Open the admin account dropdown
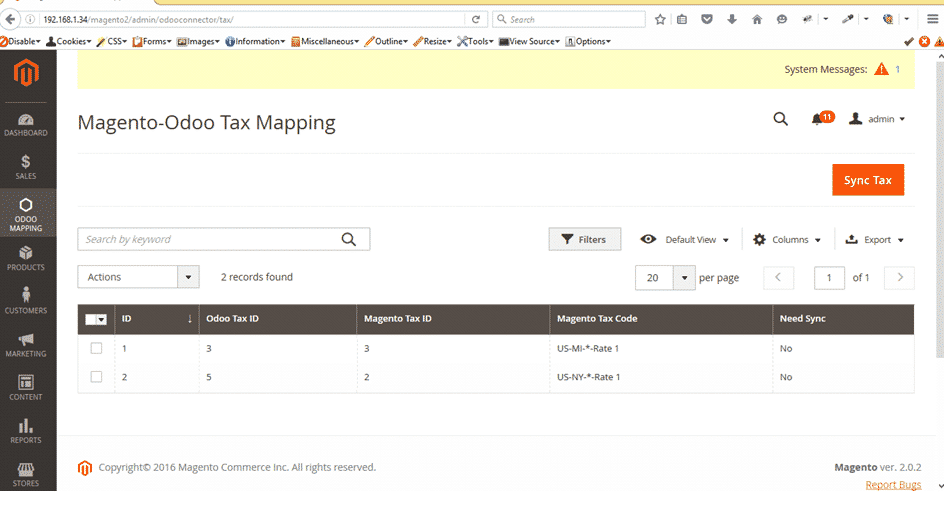The image size is (944, 506). [877, 119]
